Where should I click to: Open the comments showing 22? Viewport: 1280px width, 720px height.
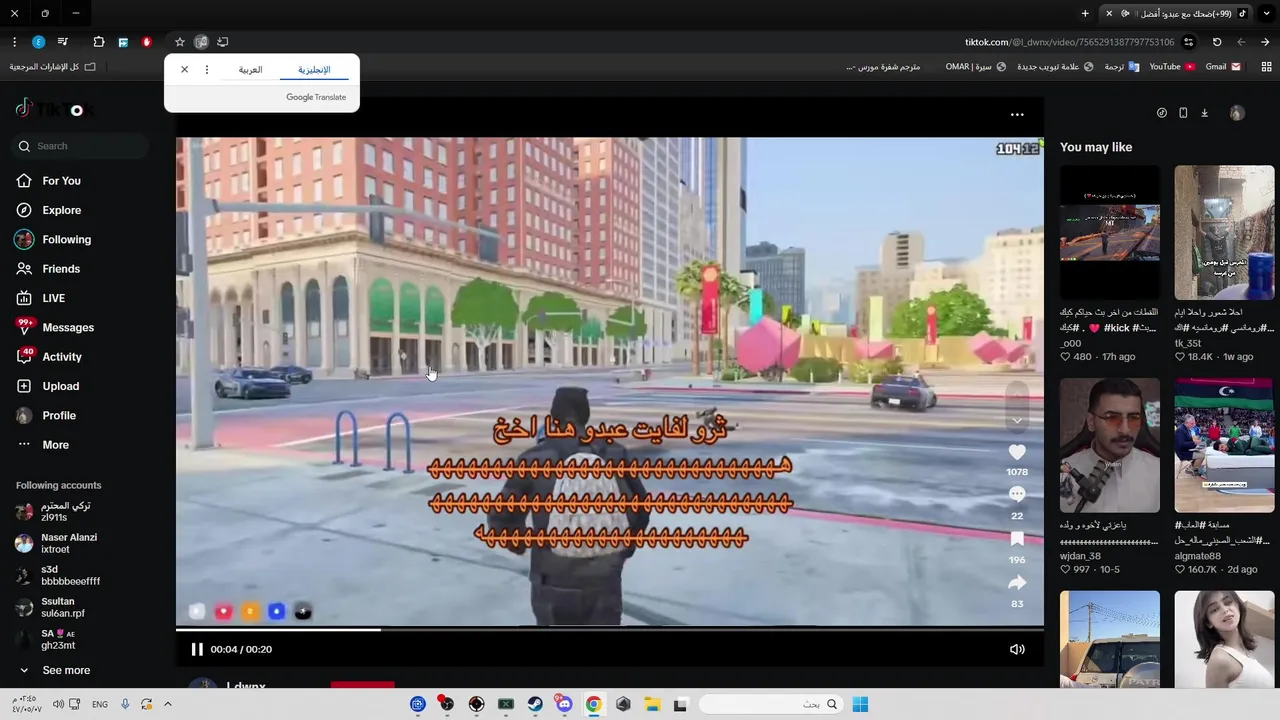tap(1017, 494)
